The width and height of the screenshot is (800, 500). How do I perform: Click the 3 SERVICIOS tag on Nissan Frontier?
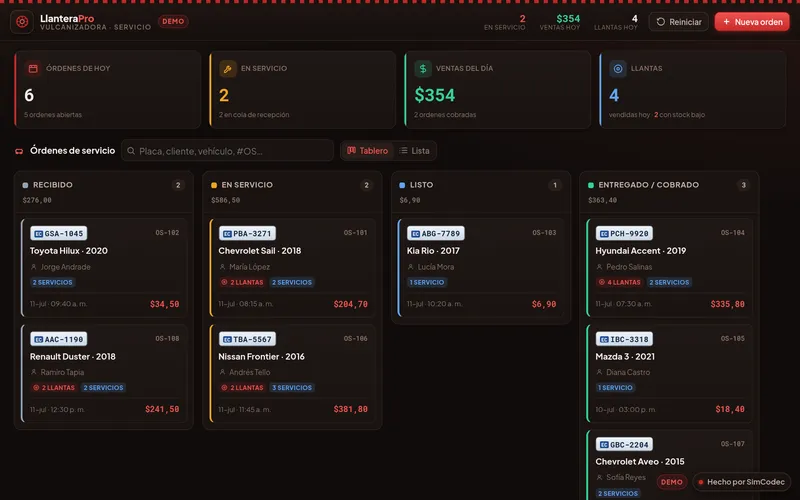[x=292, y=388]
